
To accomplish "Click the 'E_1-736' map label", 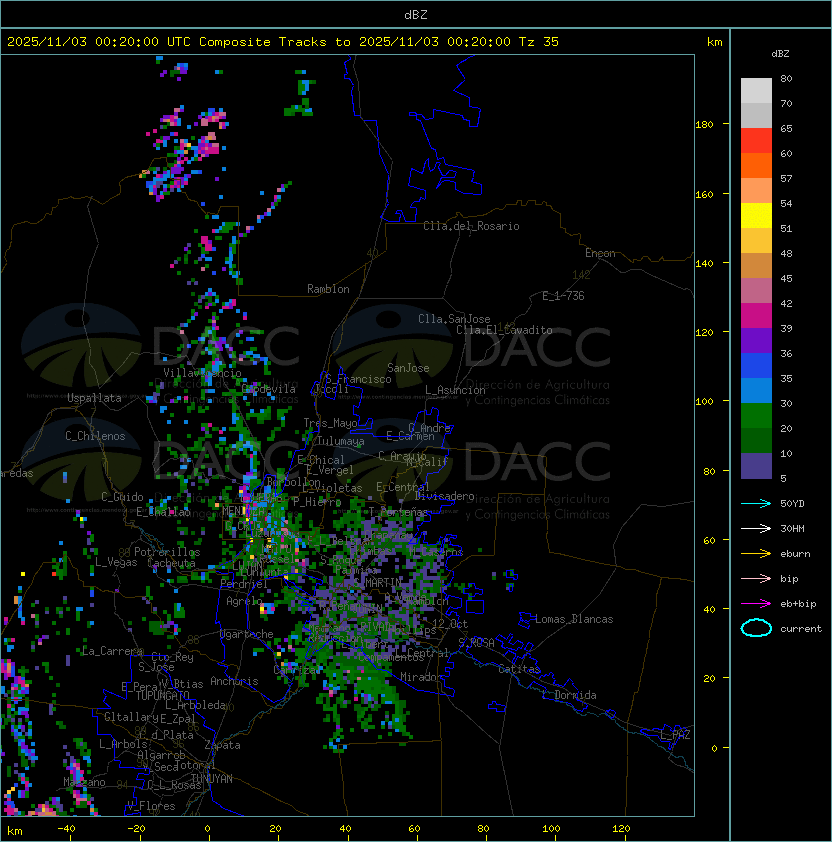I will 563,296.
